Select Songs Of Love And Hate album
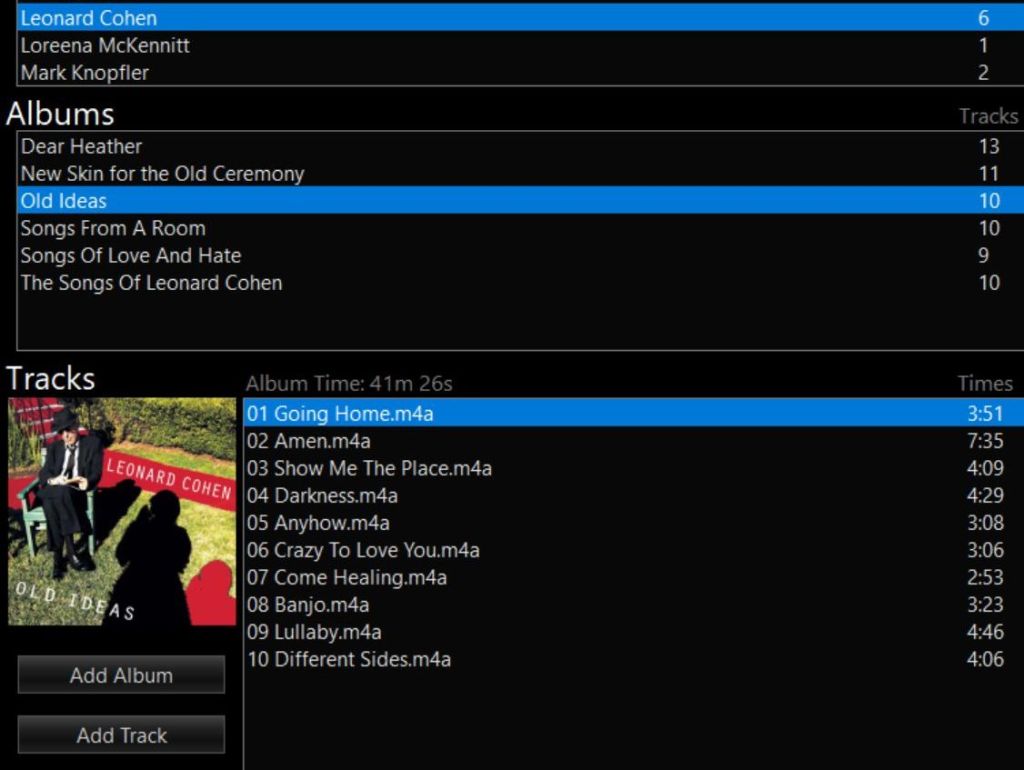 pyautogui.click(x=131, y=256)
